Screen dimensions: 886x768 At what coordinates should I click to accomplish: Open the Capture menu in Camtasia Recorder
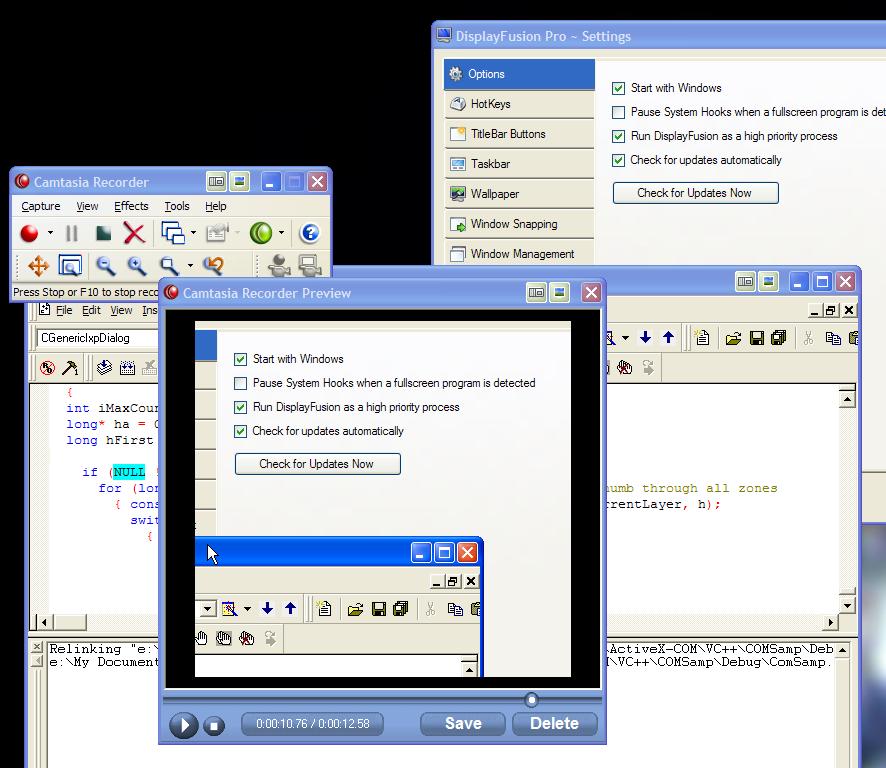(x=41, y=206)
